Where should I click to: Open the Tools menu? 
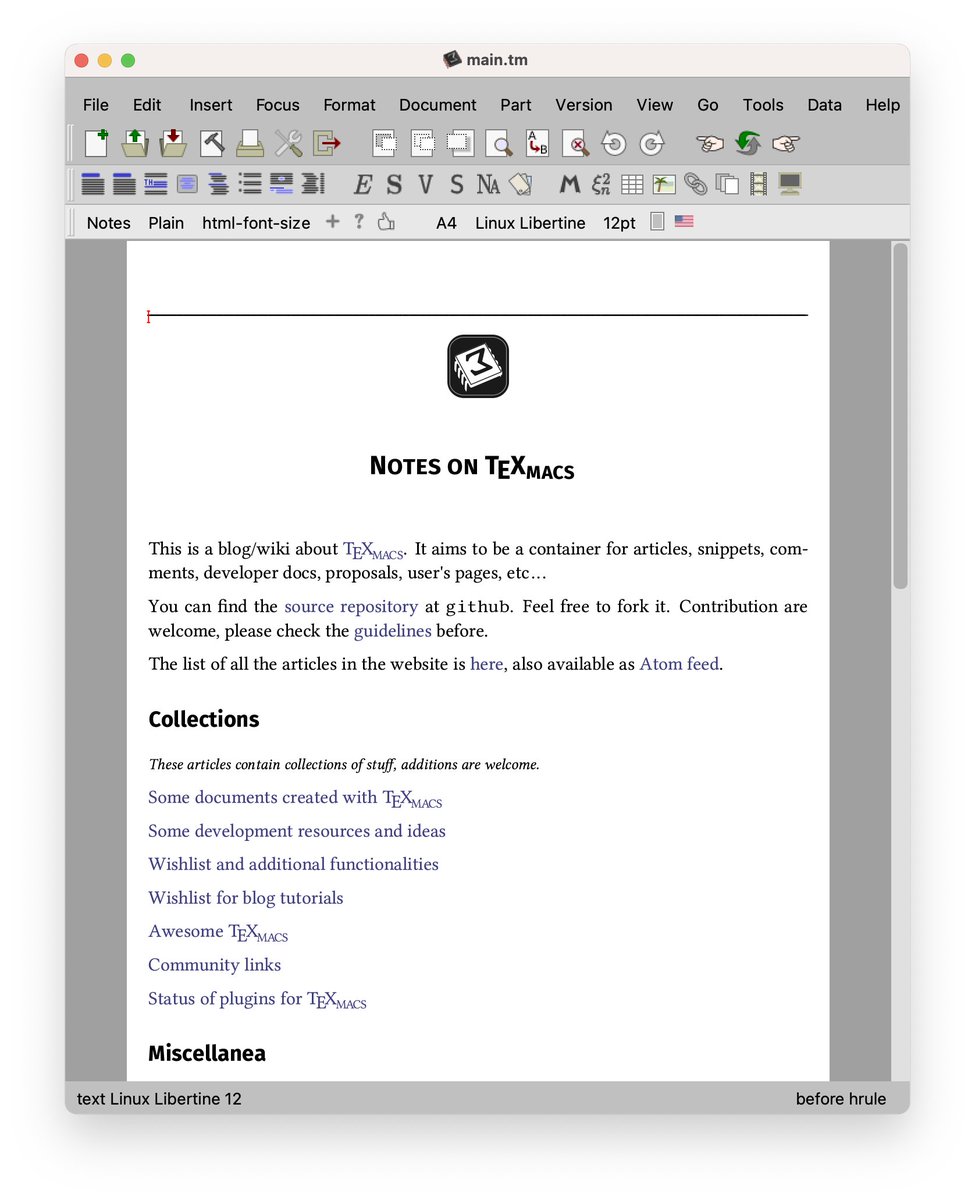click(x=763, y=105)
